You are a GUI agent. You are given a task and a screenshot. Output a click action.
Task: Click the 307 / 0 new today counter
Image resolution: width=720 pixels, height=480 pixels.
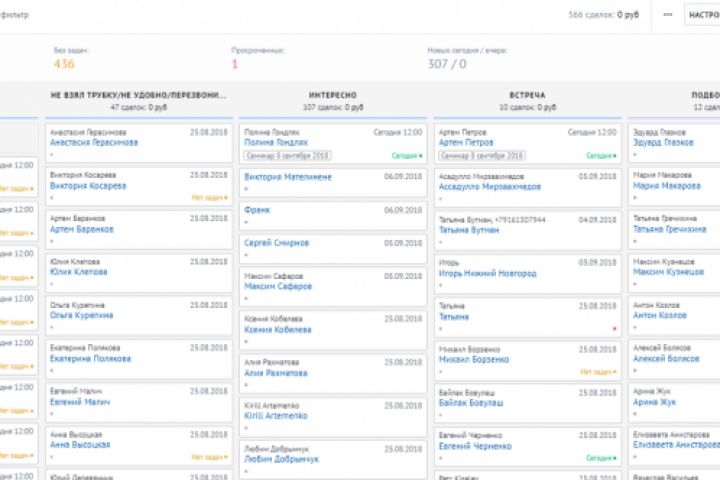click(446, 64)
